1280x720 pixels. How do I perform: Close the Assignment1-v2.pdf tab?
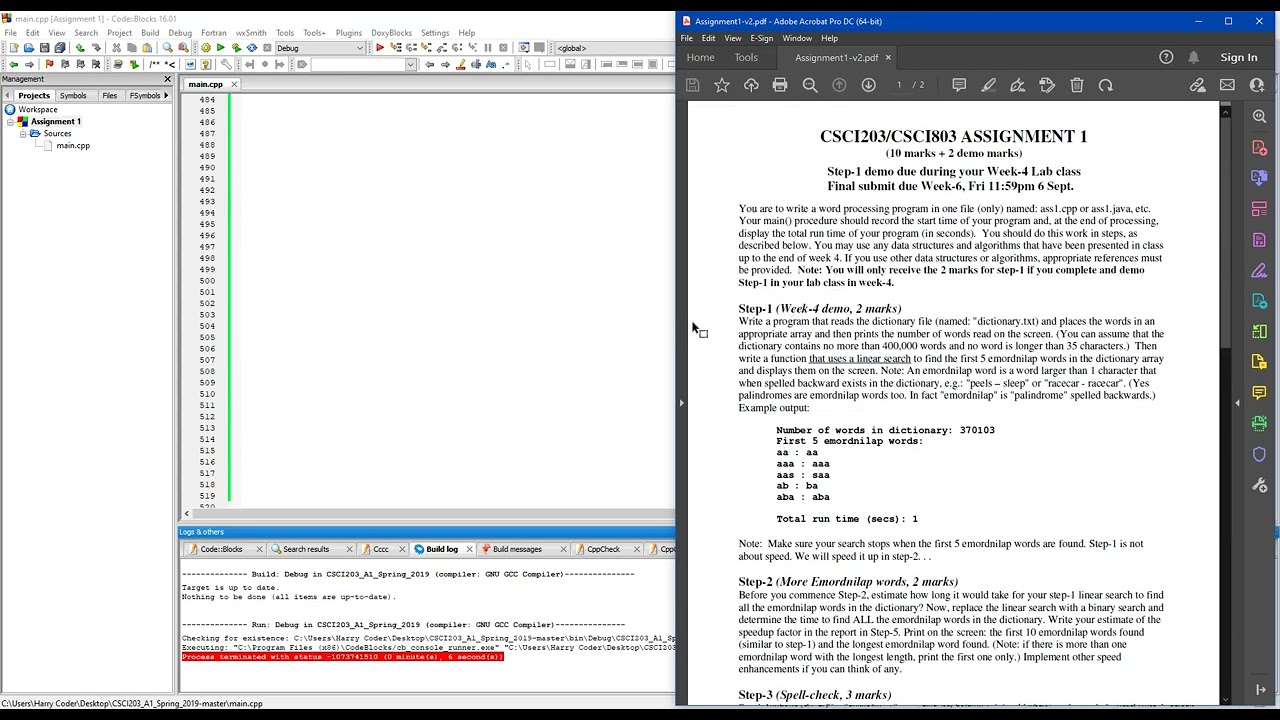[x=888, y=58]
